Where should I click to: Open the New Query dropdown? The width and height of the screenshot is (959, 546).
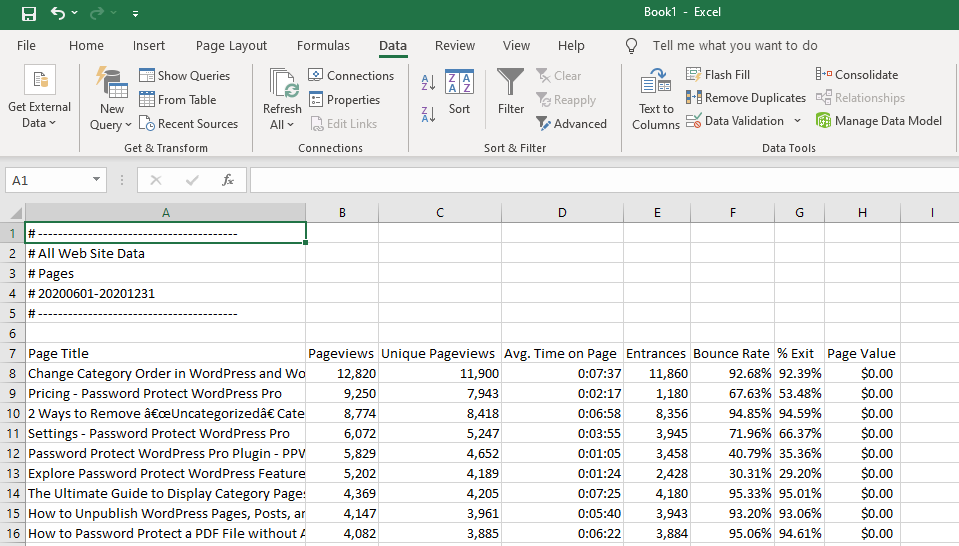coord(111,99)
